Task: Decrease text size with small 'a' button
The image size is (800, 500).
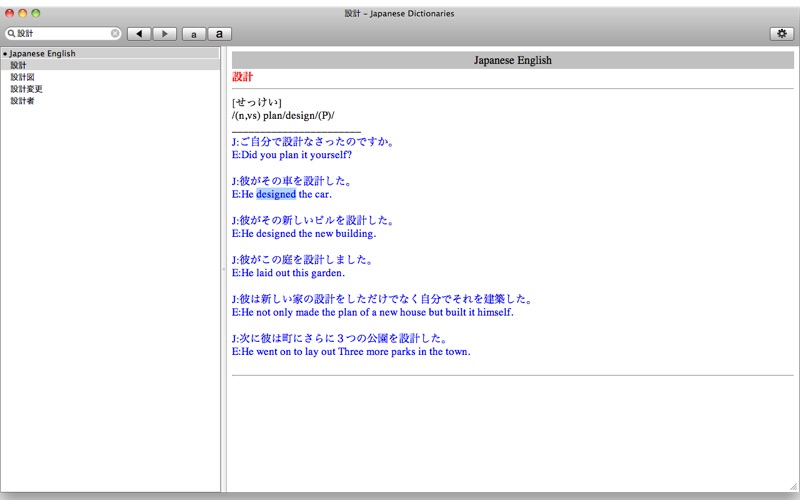Action: pos(194,34)
